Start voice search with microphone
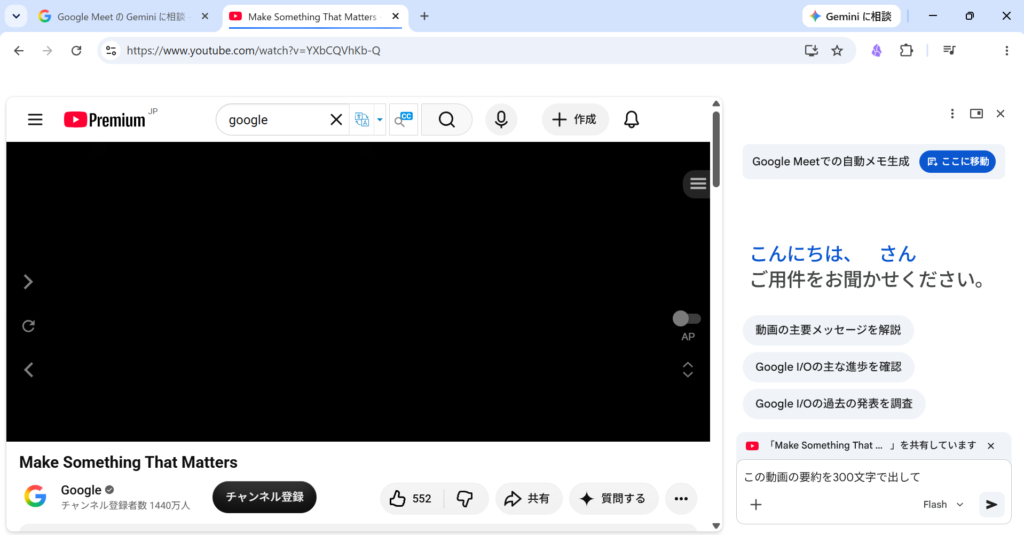This screenshot has height=535, width=1024. tap(501, 120)
